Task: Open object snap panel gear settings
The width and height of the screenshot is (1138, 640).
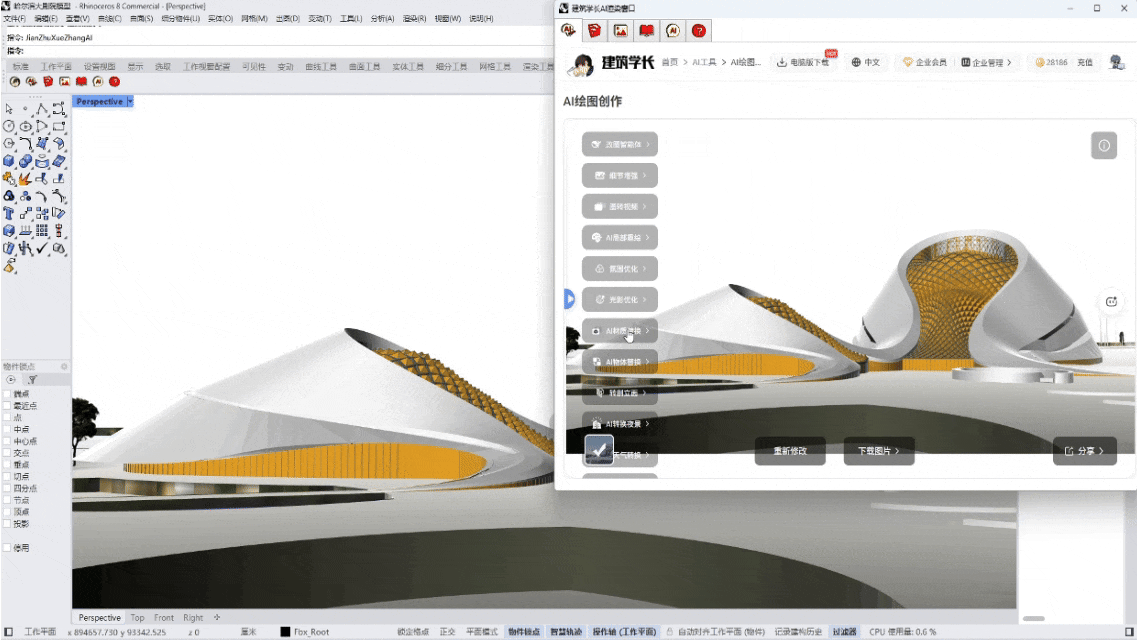Action: point(64,366)
